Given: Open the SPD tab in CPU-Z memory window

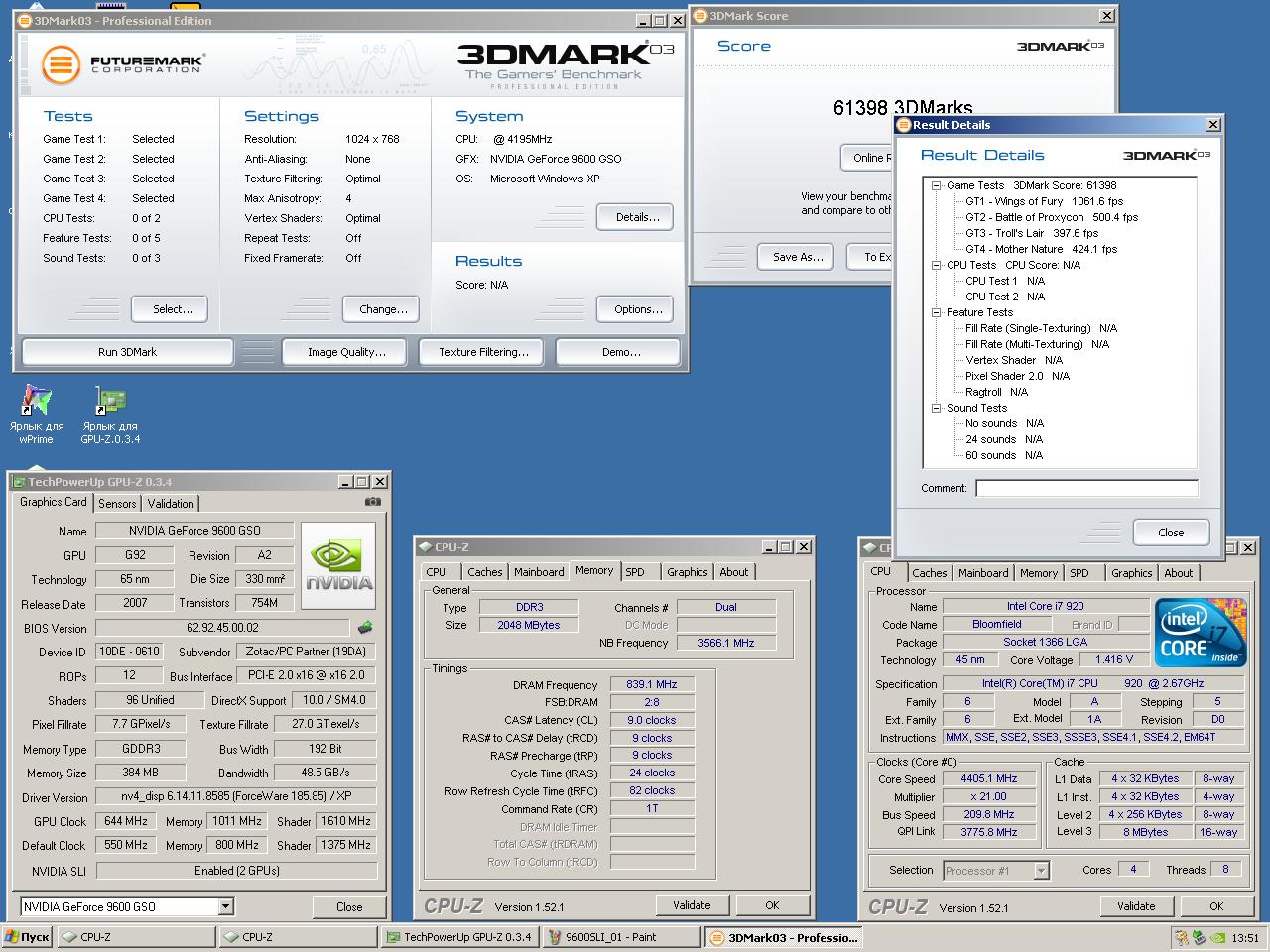Looking at the screenshot, I should 635,572.
